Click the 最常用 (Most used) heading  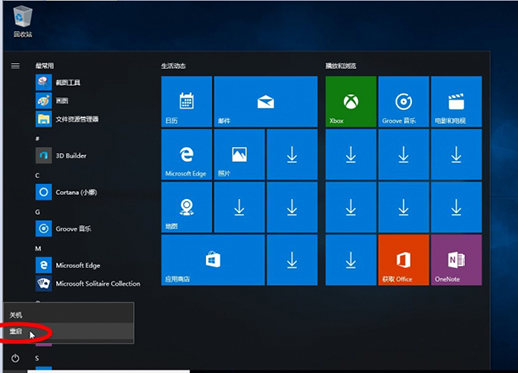click(x=45, y=66)
